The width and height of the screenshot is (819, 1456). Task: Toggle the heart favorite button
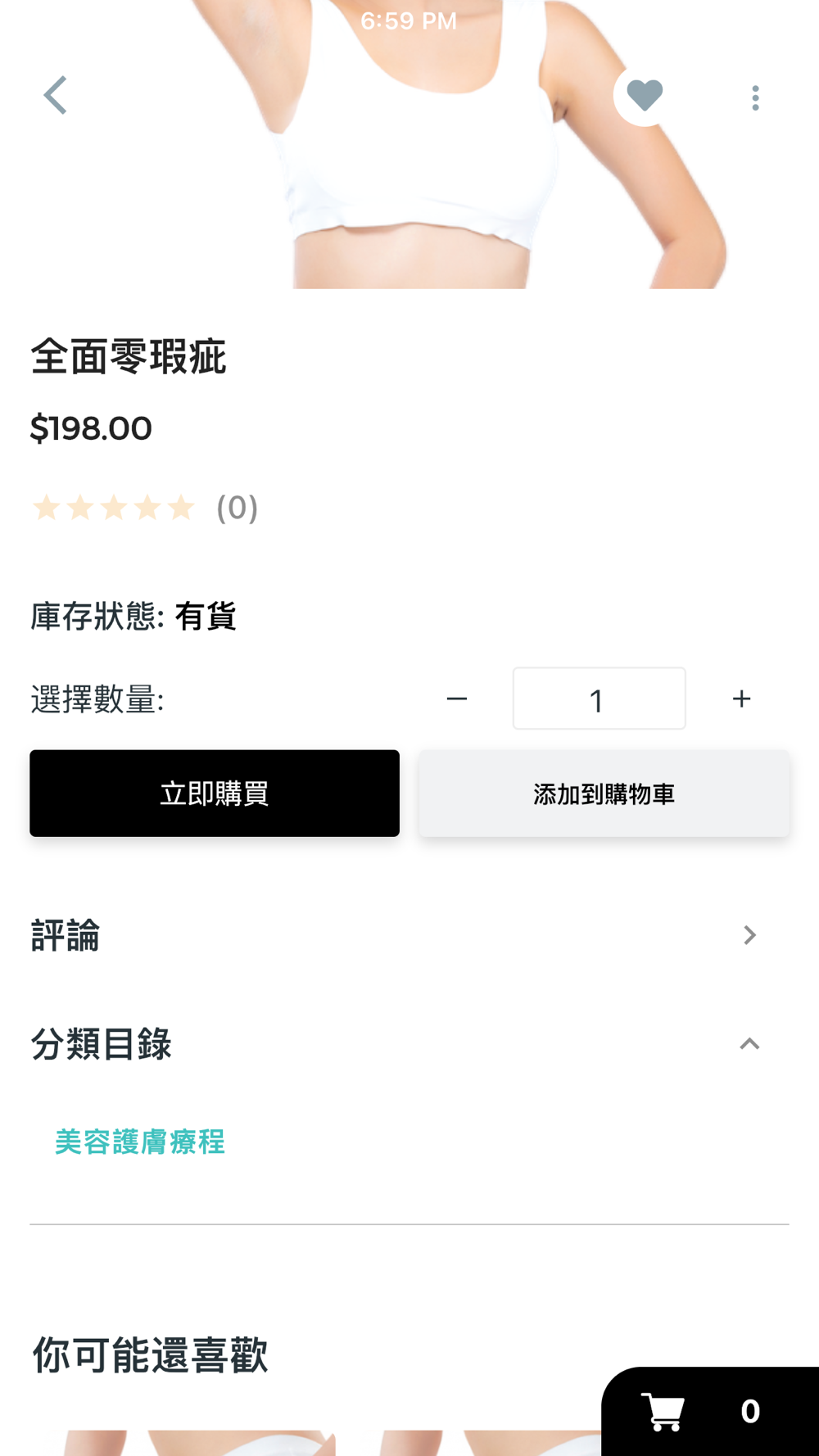pyautogui.click(x=645, y=96)
